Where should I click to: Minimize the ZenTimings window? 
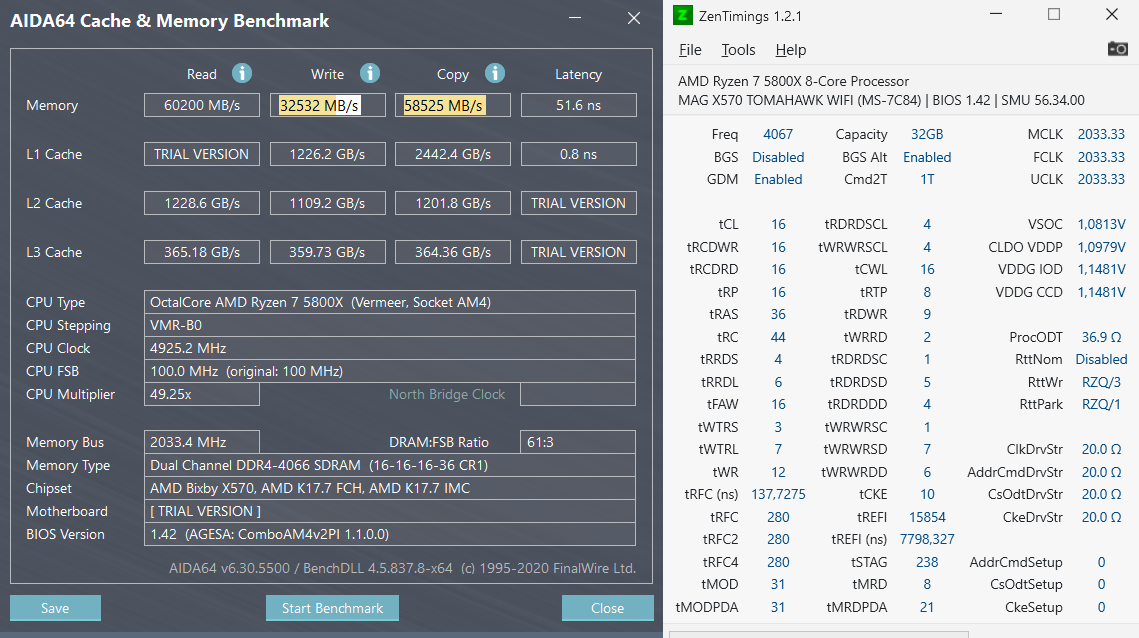coord(996,14)
